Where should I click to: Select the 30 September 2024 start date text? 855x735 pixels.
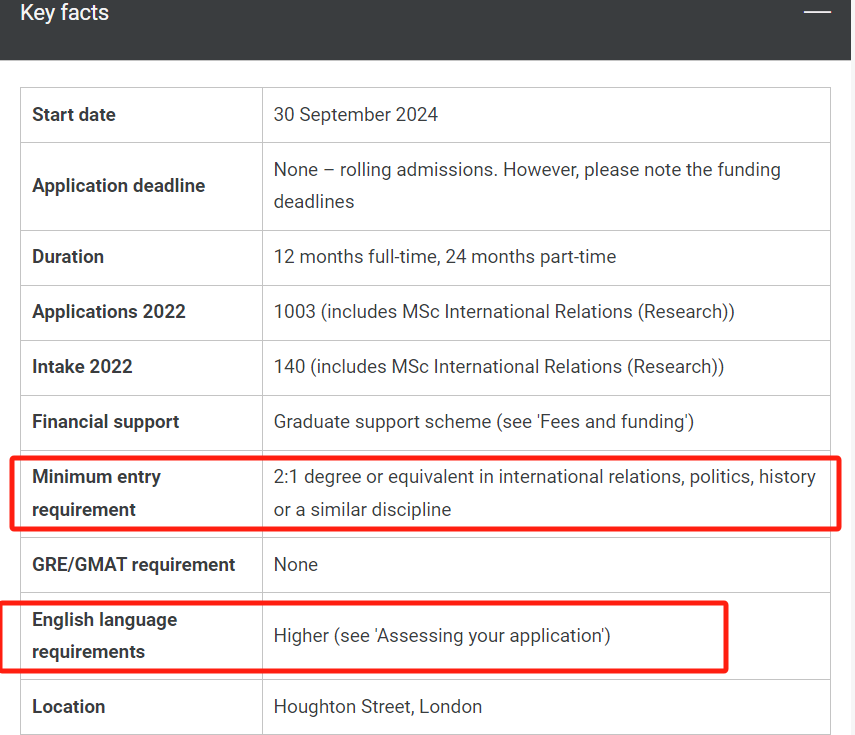pos(355,115)
